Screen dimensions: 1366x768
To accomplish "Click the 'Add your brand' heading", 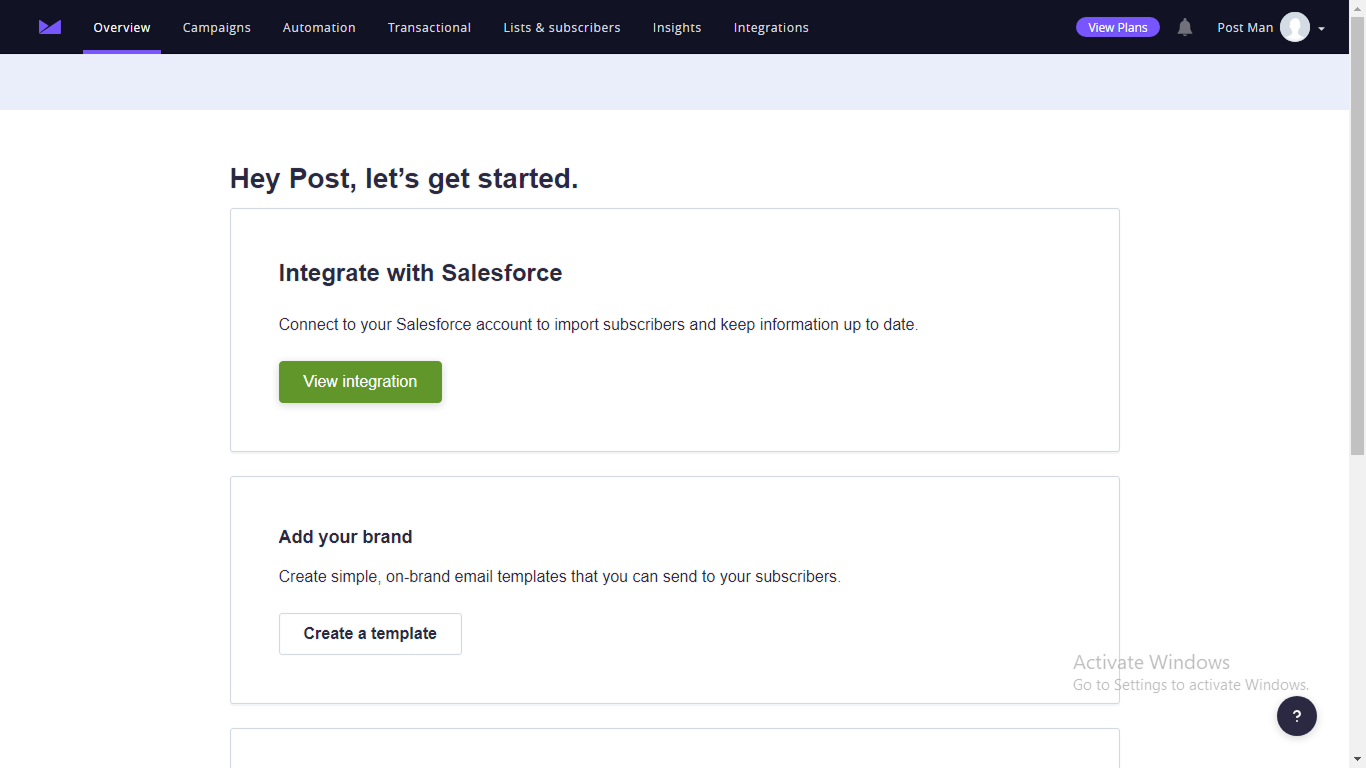I will tap(345, 537).
